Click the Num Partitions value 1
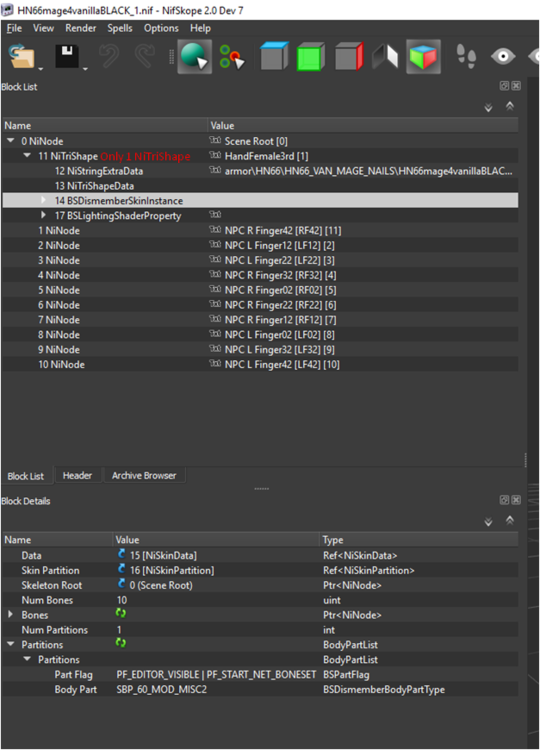Viewport: 540px width, 750px height. [119, 629]
